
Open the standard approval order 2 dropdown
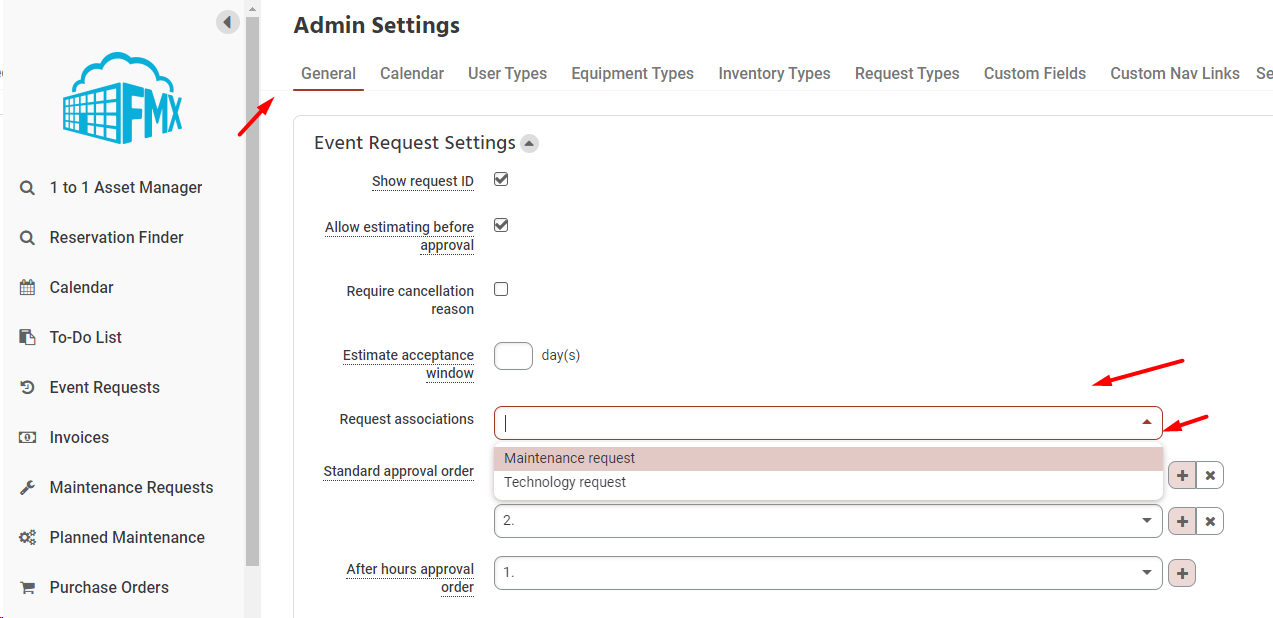828,521
